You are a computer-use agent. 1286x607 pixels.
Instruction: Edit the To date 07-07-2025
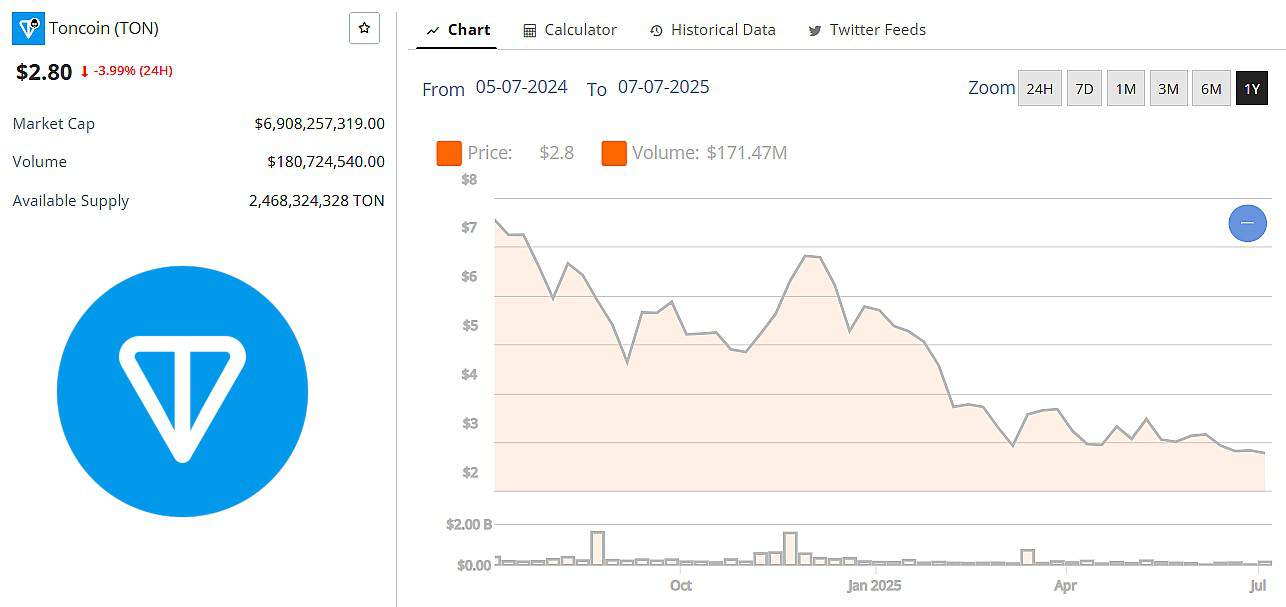click(663, 87)
